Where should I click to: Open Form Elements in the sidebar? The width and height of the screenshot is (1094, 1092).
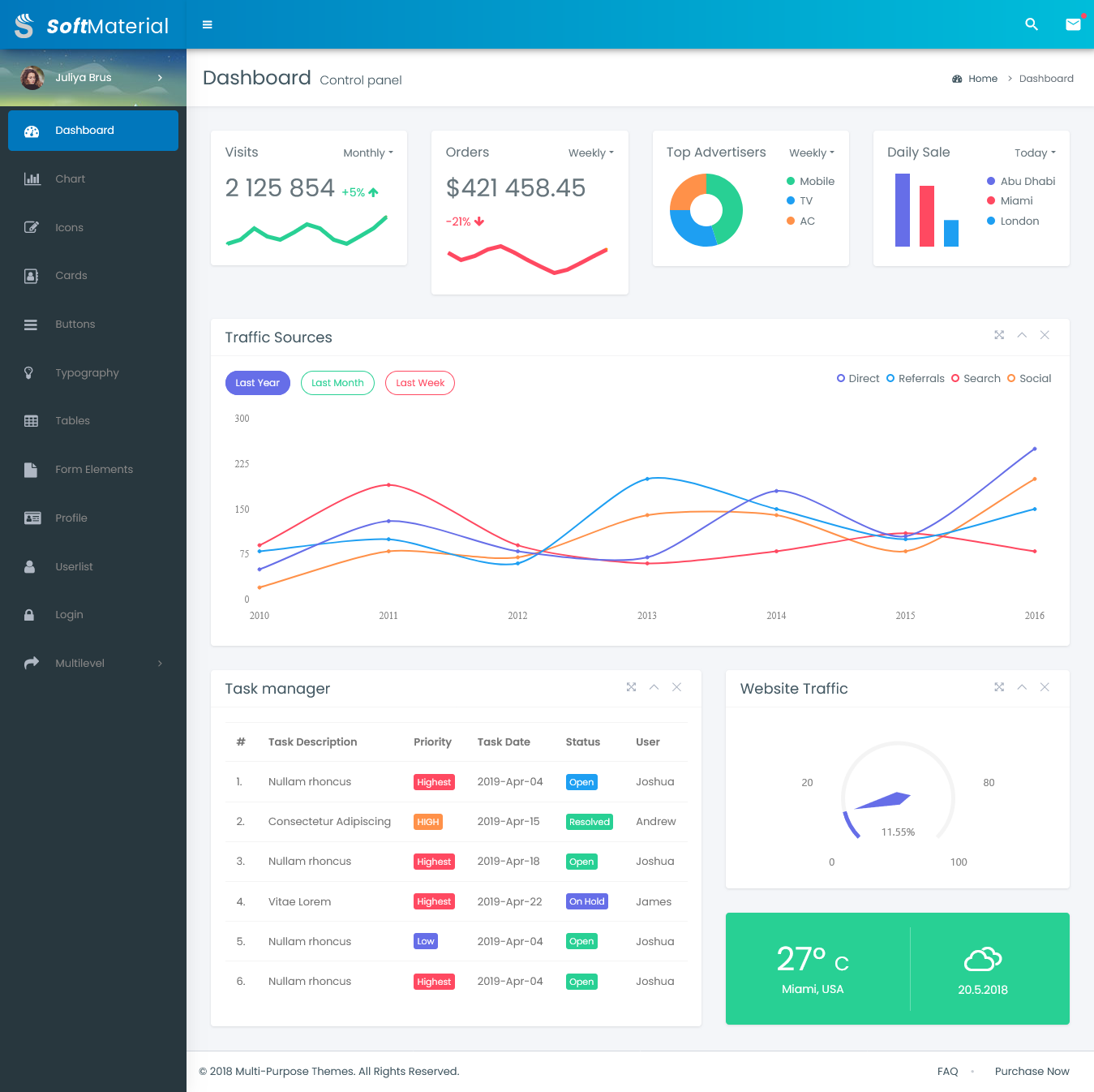click(x=93, y=470)
